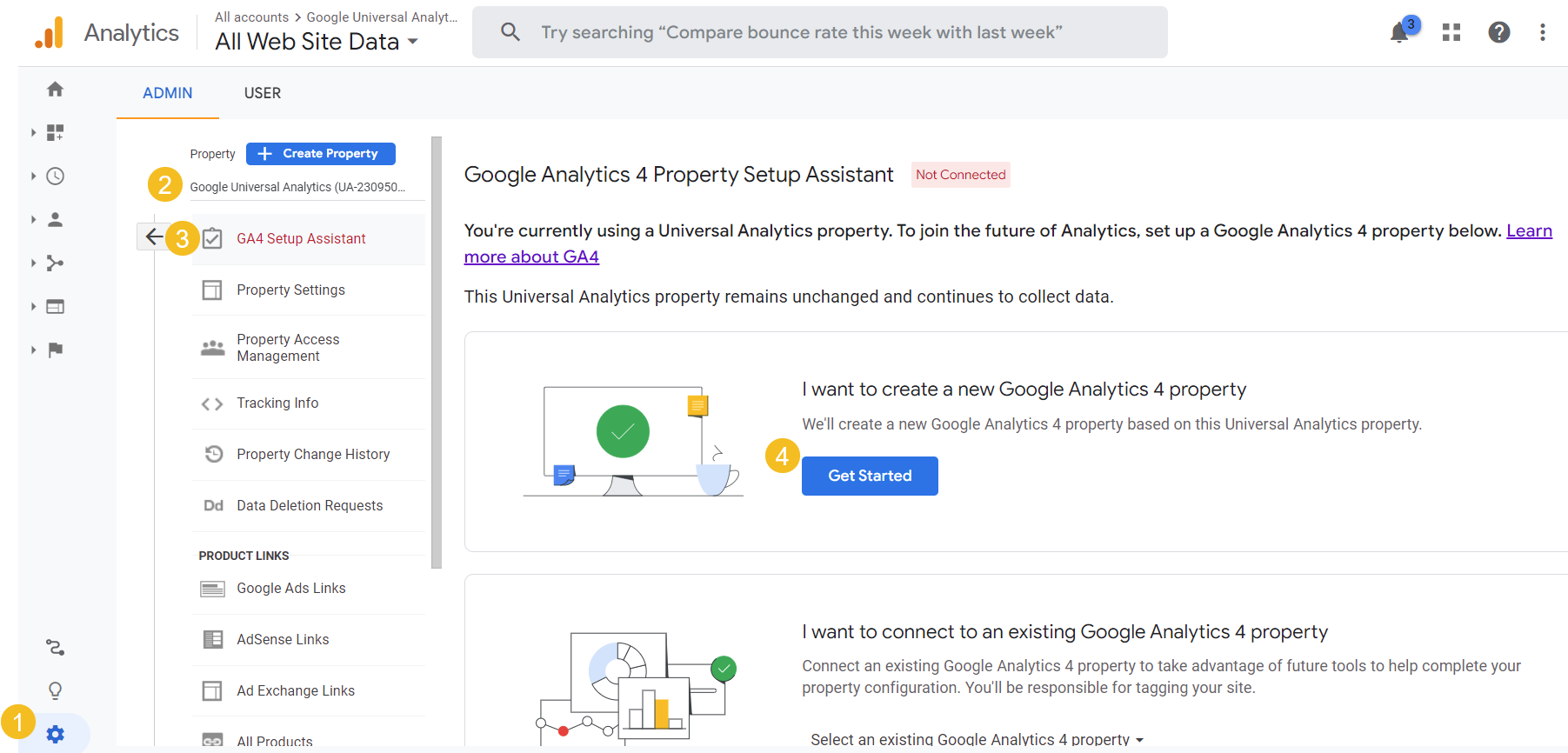Open the Home icon in sidebar
Image resolution: width=1568 pixels, height=753 pixels.
coord(55,89)
